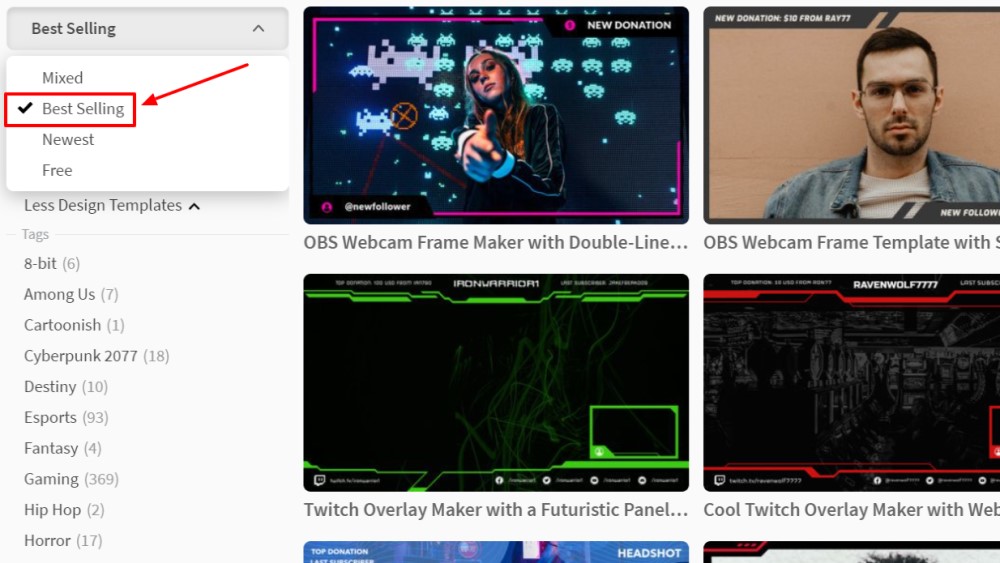Image resolution: width=1000 pixels, height=563 pixels.
Task: Click the Cartoonish tag
Action: (62, 326)
